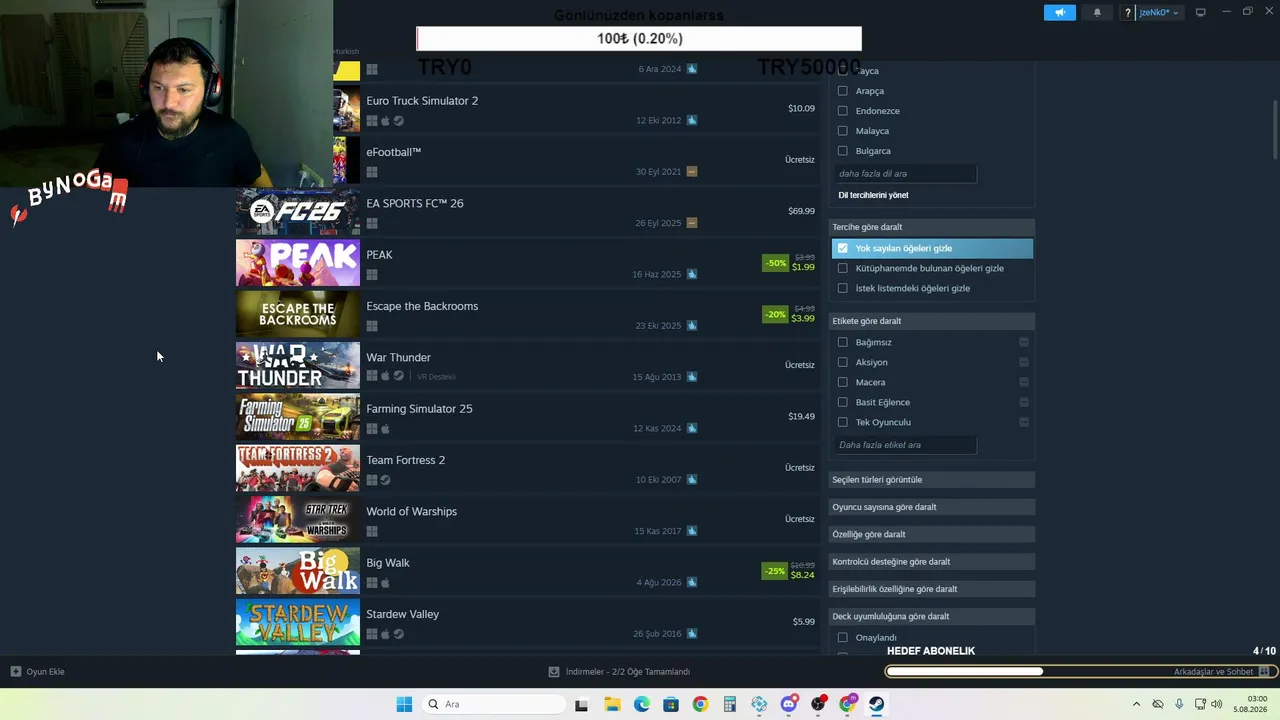Check the Basit Eğlence tag checkbox
This screenshot has height=720, width=1280.
pos(842,402)
